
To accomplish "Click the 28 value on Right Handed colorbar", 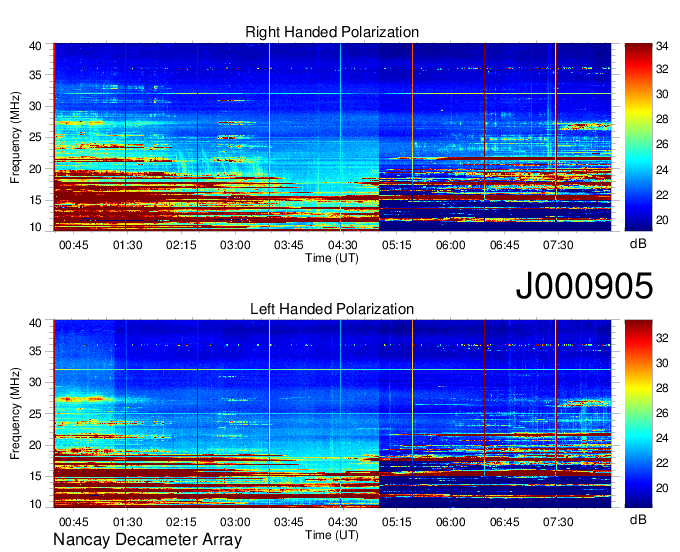I will pos(662,119).
